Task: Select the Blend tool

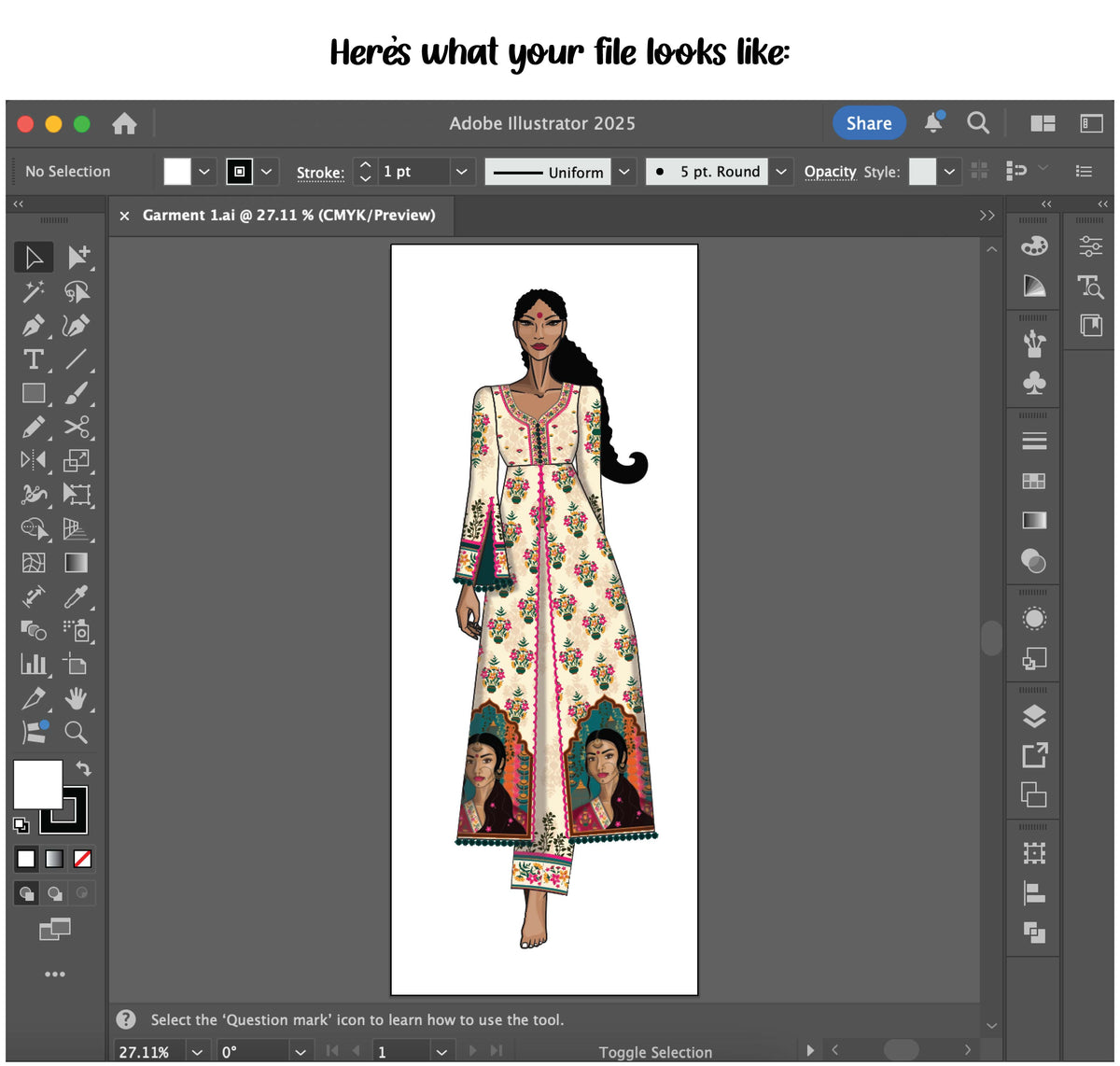Action: (x=34, y=630)
